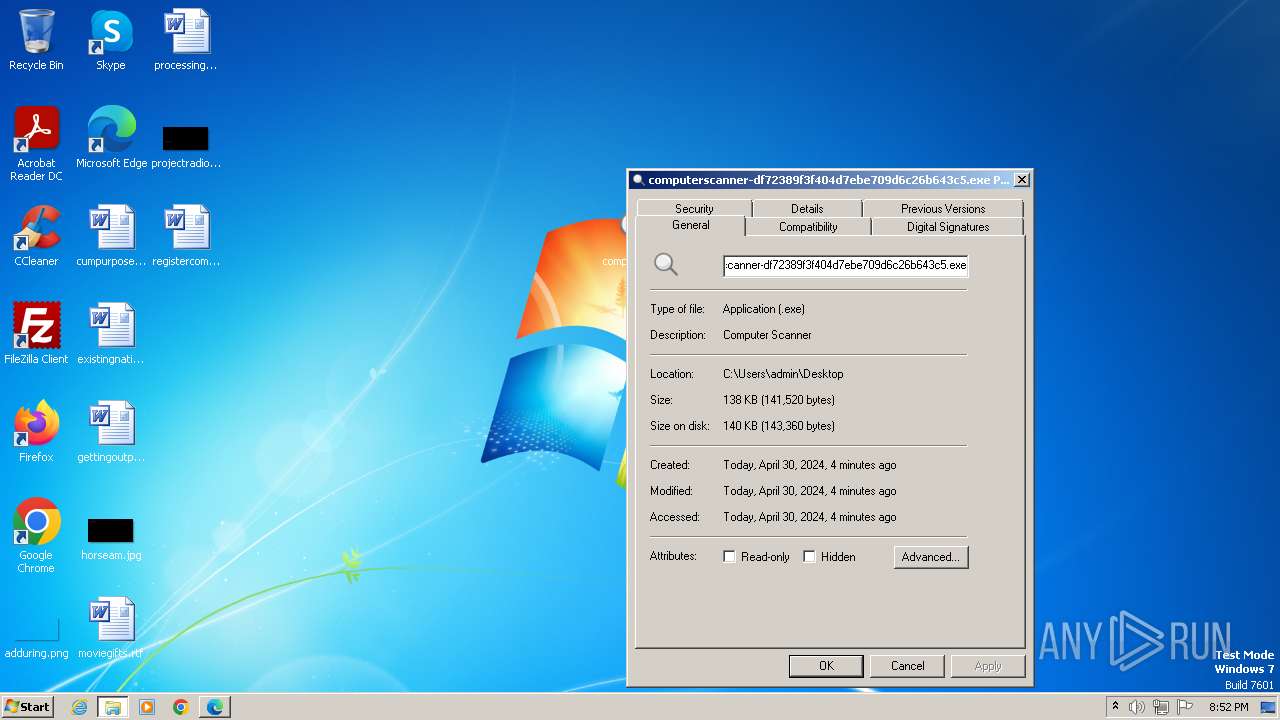Switch to the Security tab
Screen dimensions: 1280x720
point(694,209)
